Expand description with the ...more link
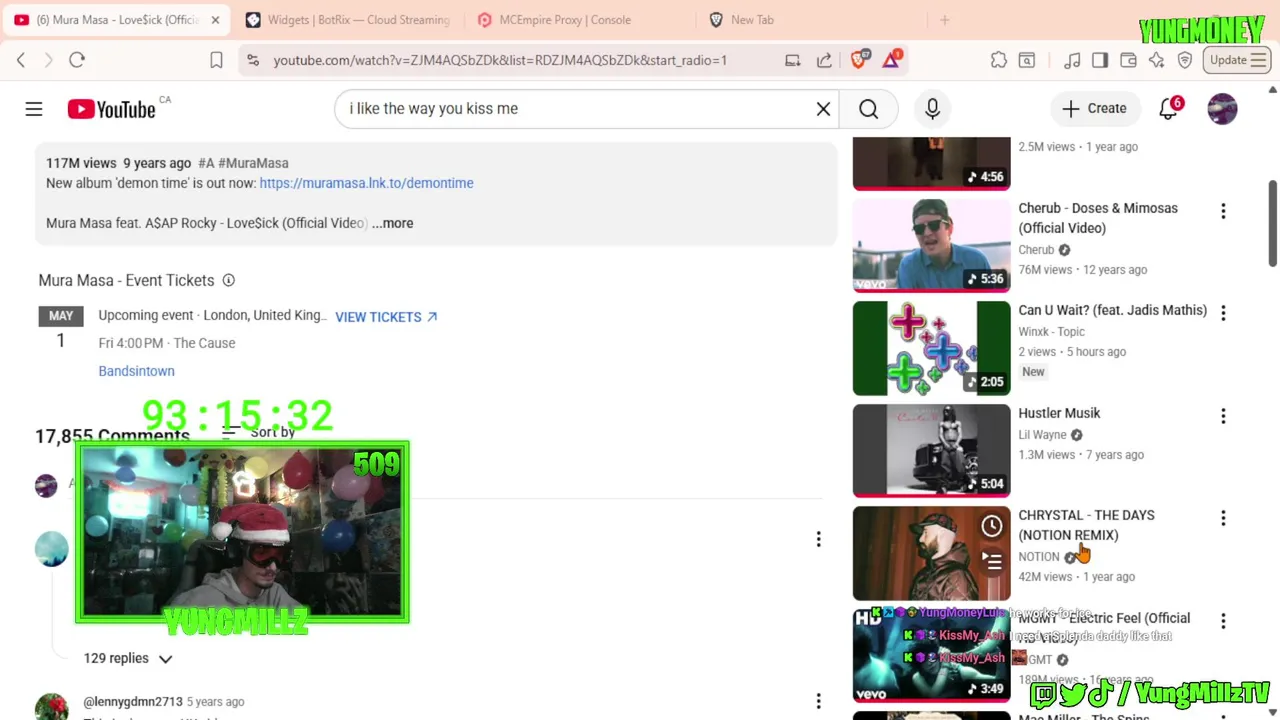This screenshot has width=1280, height=720. 392,223
